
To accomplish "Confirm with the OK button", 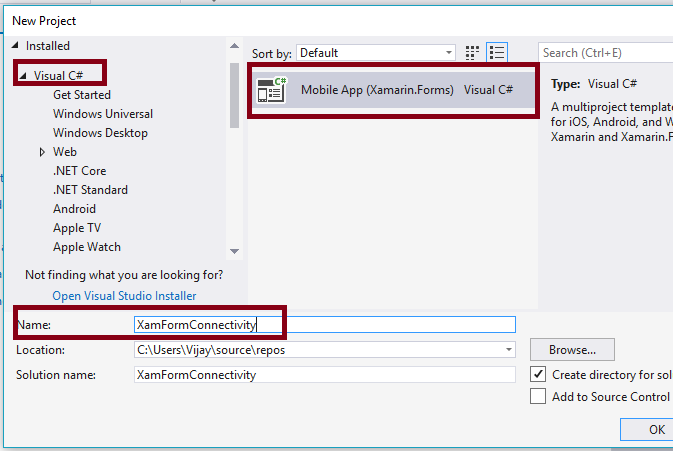I will [646, 430].
